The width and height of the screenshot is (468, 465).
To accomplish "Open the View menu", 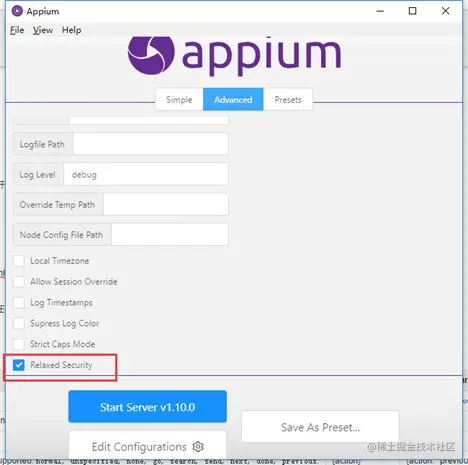I will (43, 30).
